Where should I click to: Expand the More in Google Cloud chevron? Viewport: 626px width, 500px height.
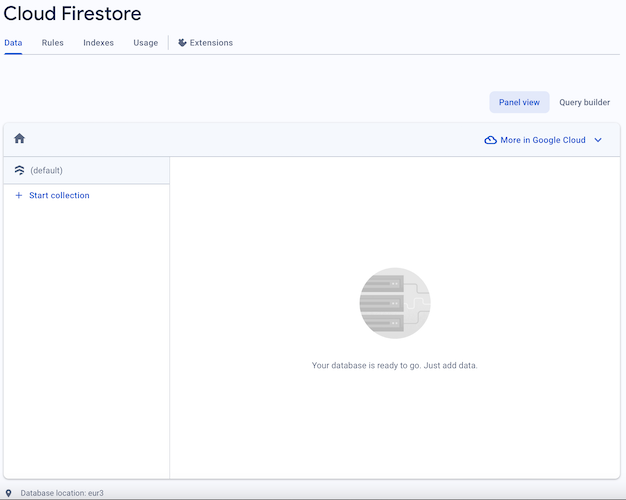coord(598,140)
